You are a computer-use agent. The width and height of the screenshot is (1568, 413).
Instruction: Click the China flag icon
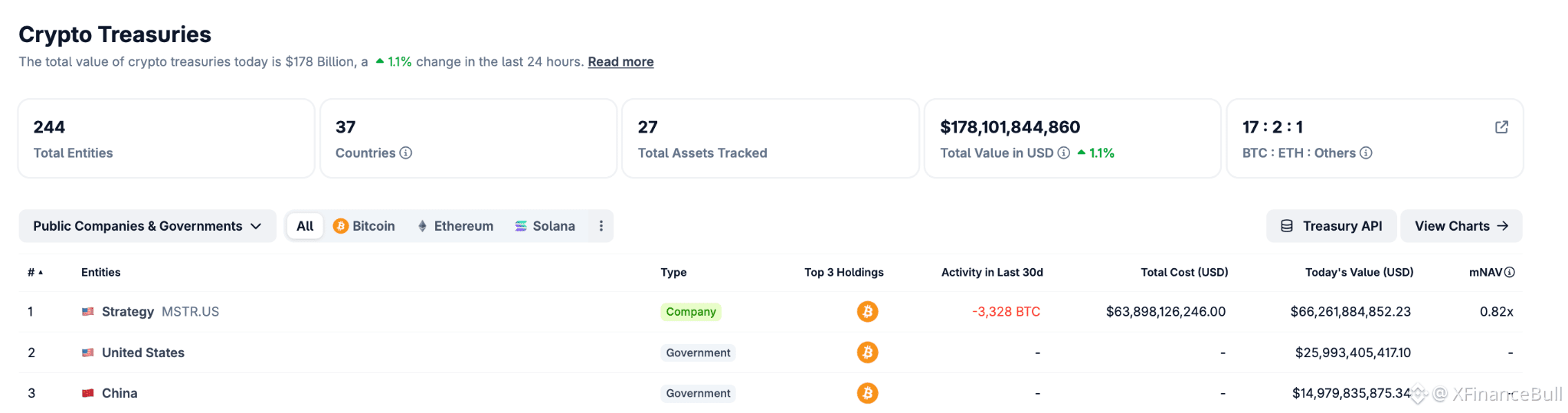click(x=88, y=393)
